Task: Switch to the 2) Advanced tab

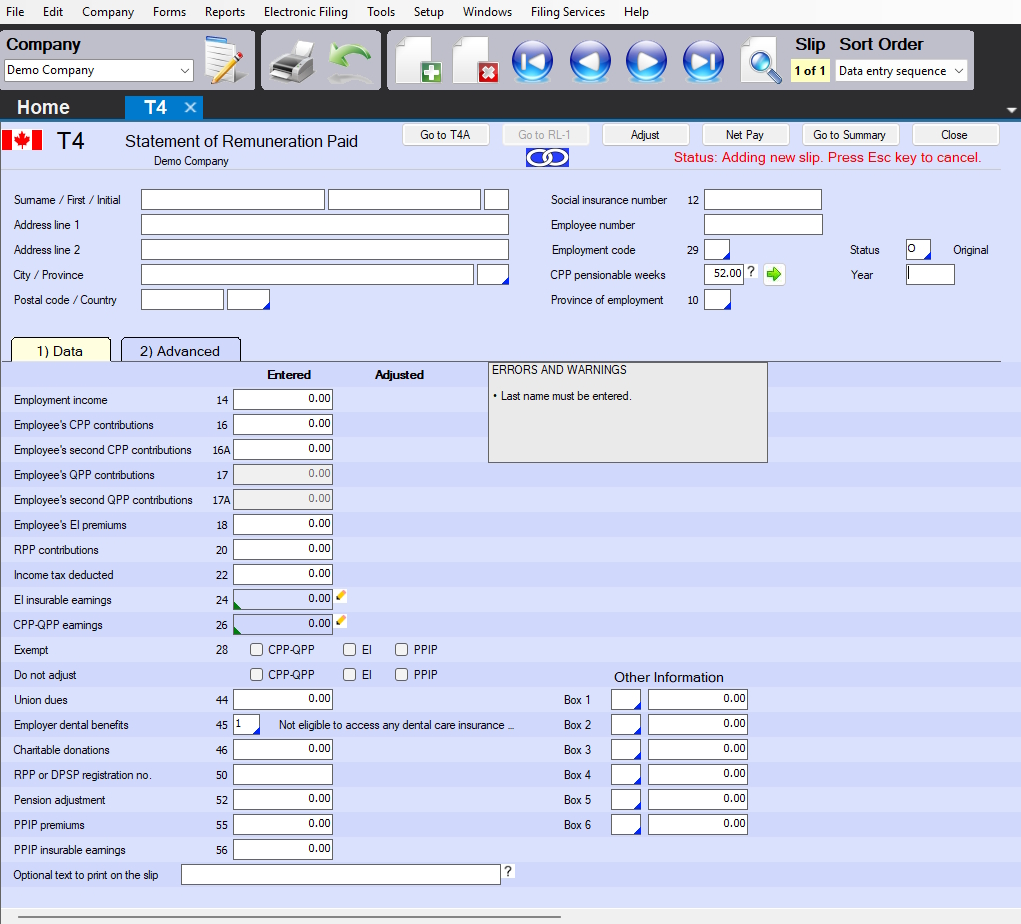Action: click(x=180, y=351)
